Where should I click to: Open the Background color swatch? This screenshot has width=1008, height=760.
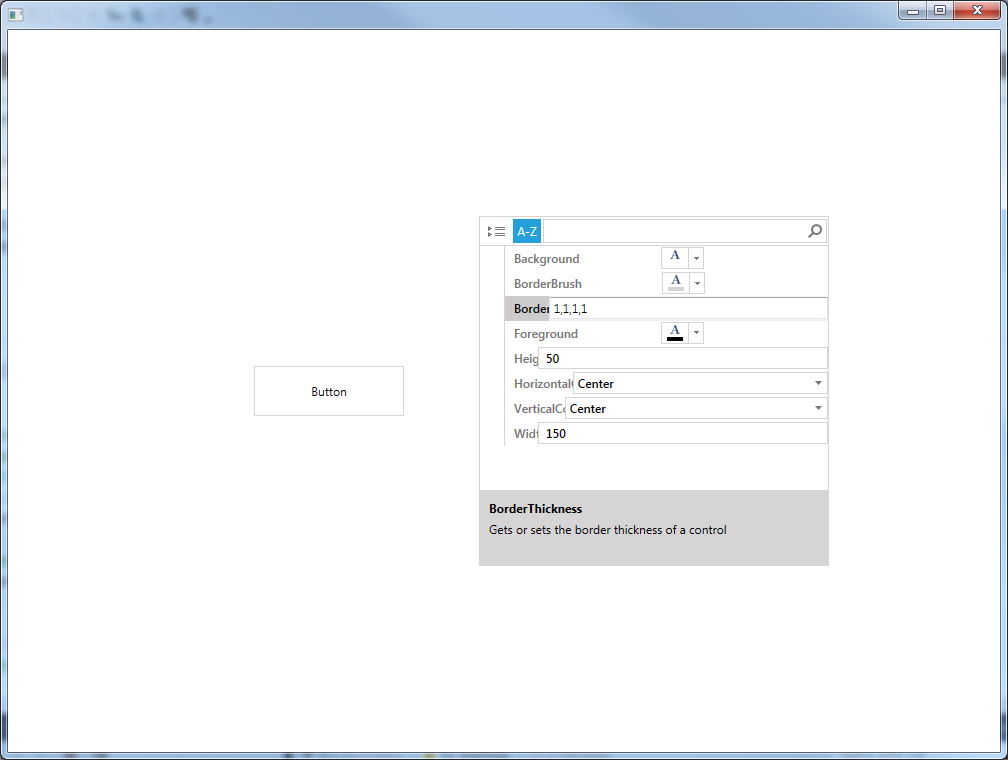pos(675,258)
